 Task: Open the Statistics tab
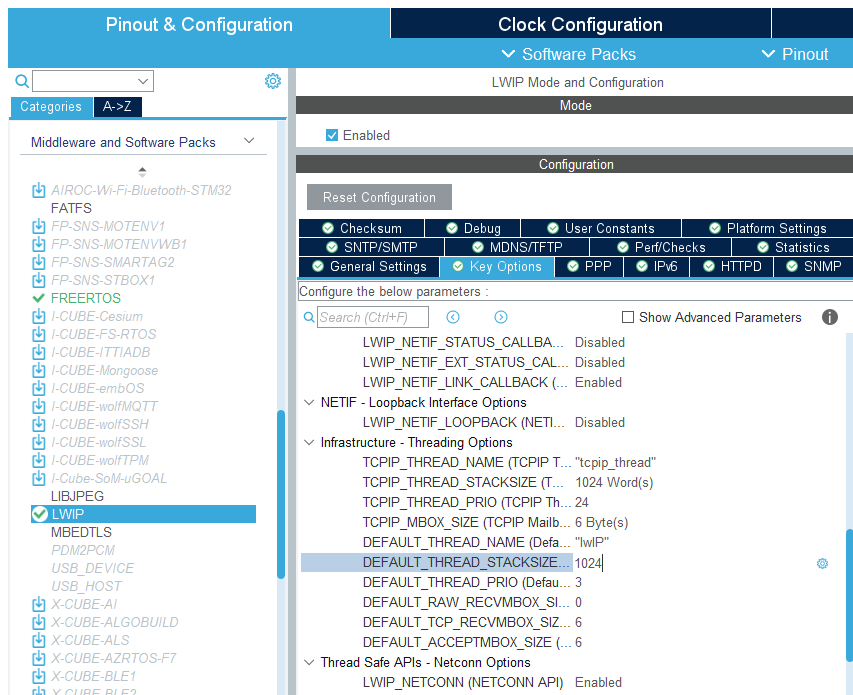(x=793, y=247)
